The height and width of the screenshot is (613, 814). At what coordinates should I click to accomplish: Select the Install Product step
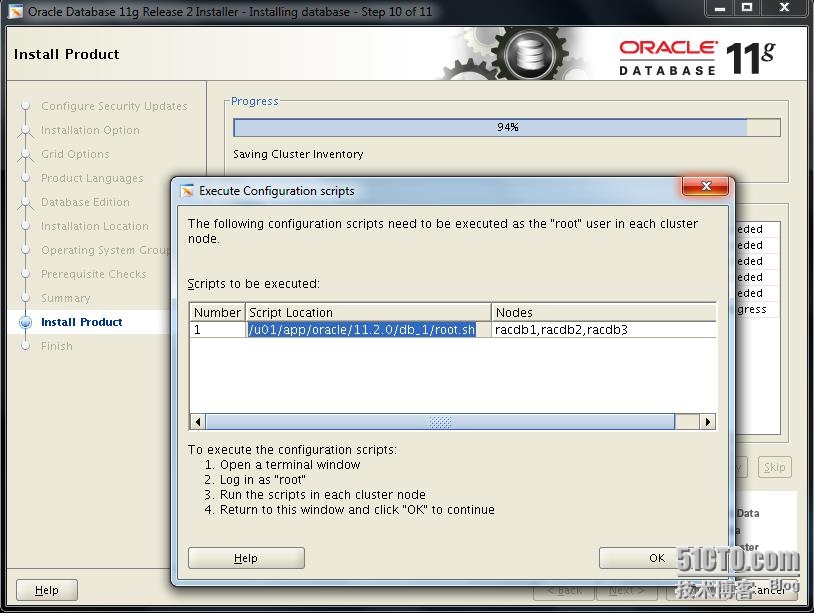point(82,322)
